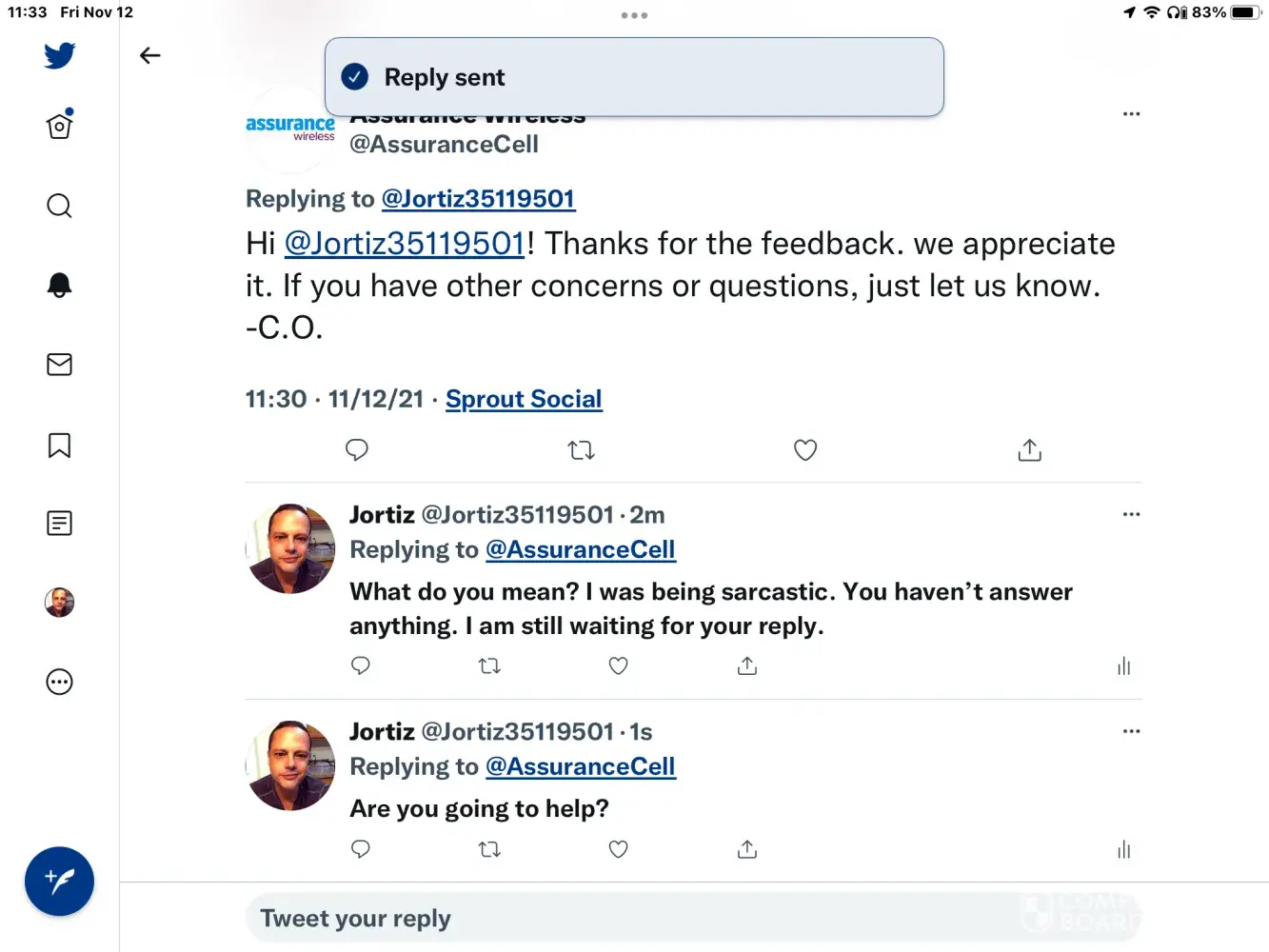Like the 'Are you going to help?' reply
The height and width of the screenshot is (952, 1269).
(x=618, y=849)
